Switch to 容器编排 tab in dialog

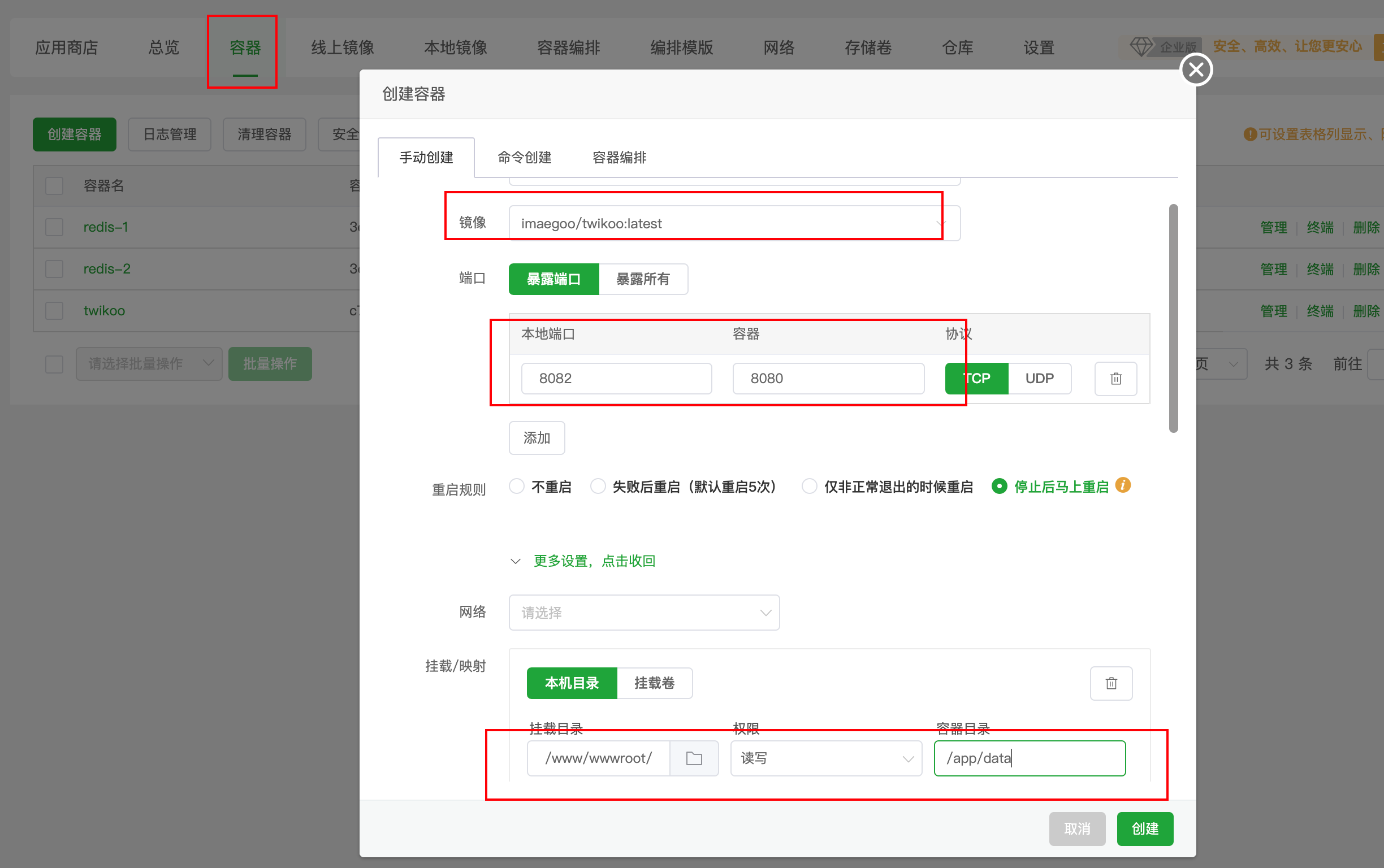tap(619, 157)
